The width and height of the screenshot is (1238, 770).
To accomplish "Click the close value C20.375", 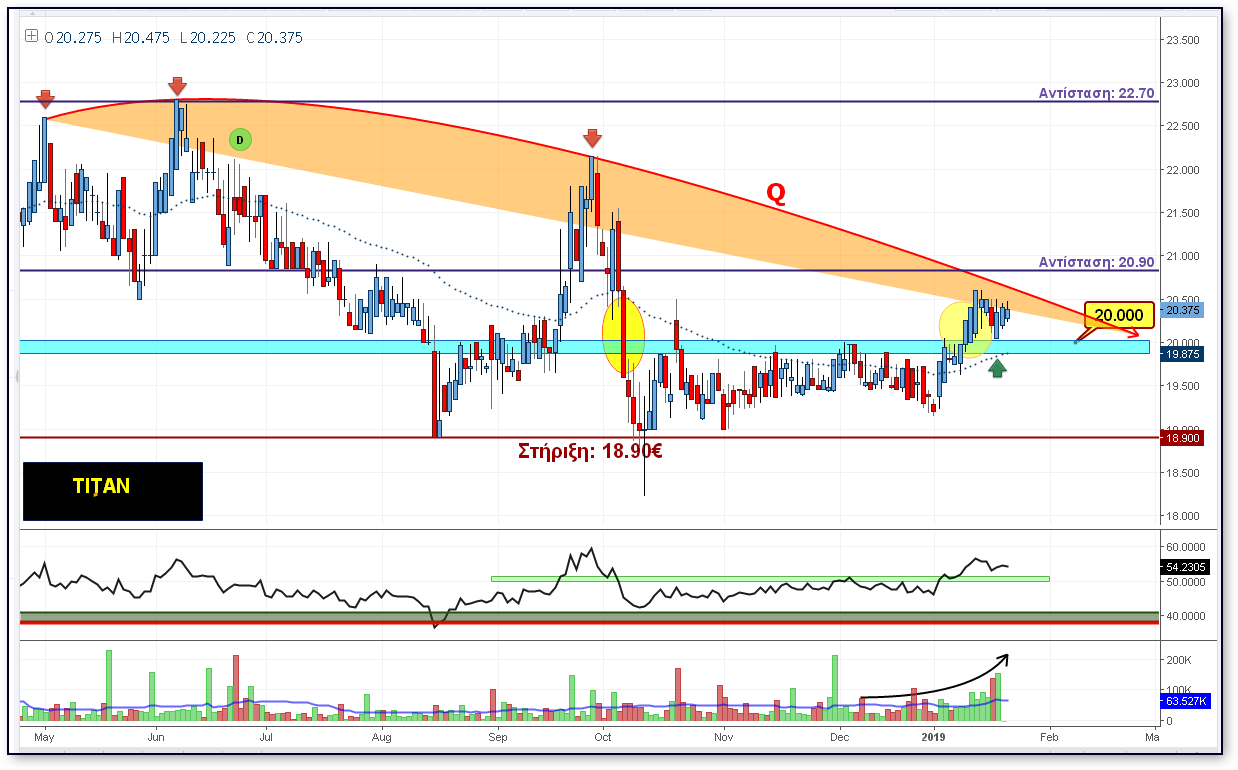I will point(273,38).
